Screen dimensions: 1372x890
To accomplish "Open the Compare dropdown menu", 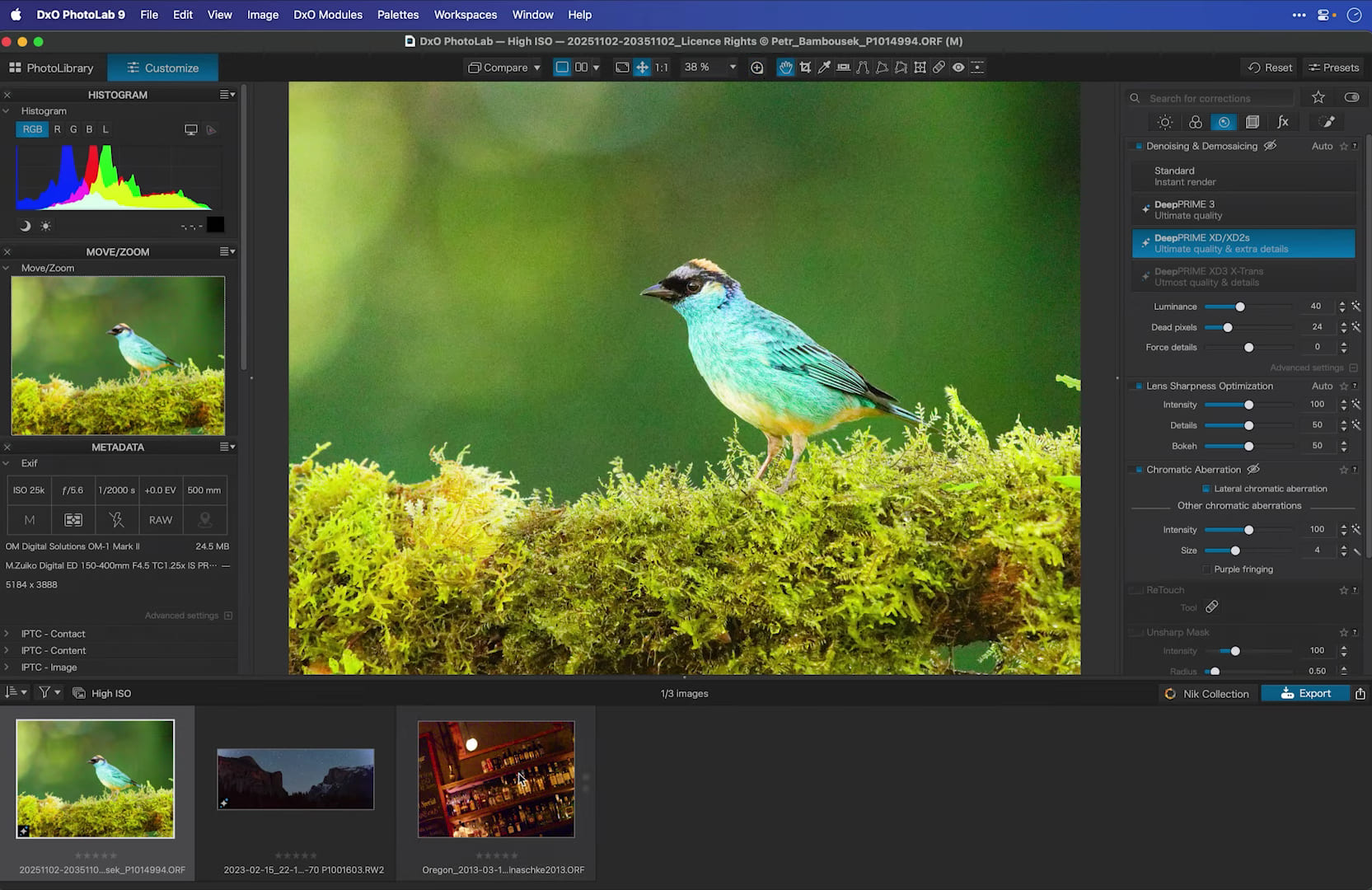I will point(503,68).
